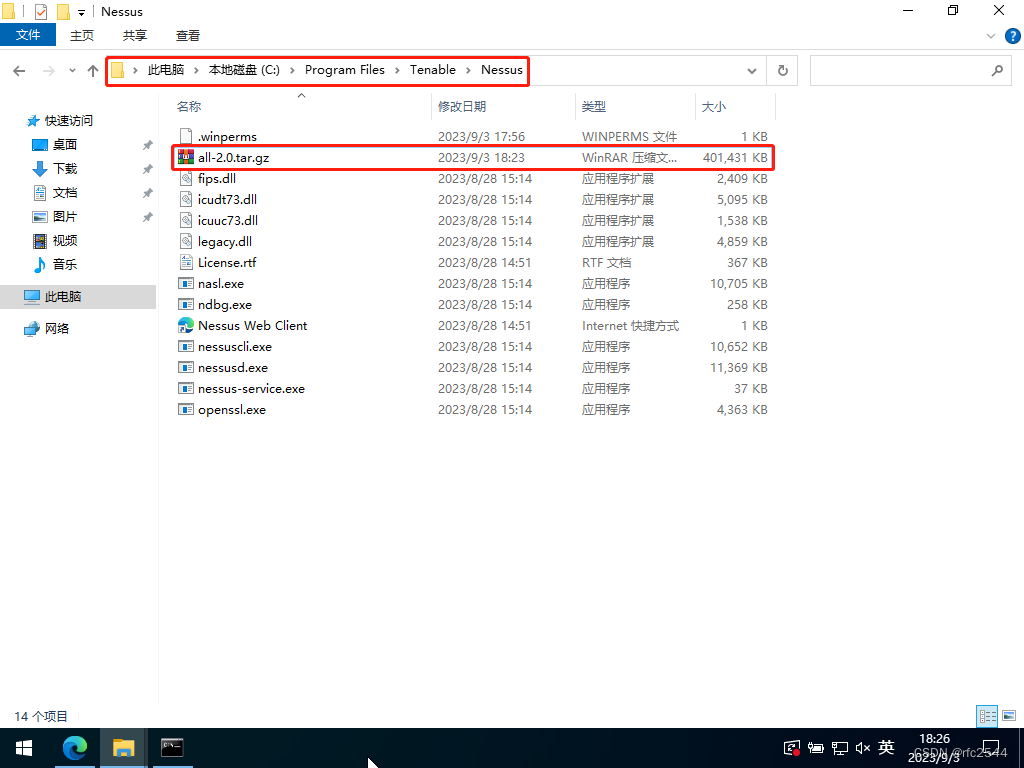
Task: Click Tenable breadcrumb segment
Action: click(x=432, y=70)
